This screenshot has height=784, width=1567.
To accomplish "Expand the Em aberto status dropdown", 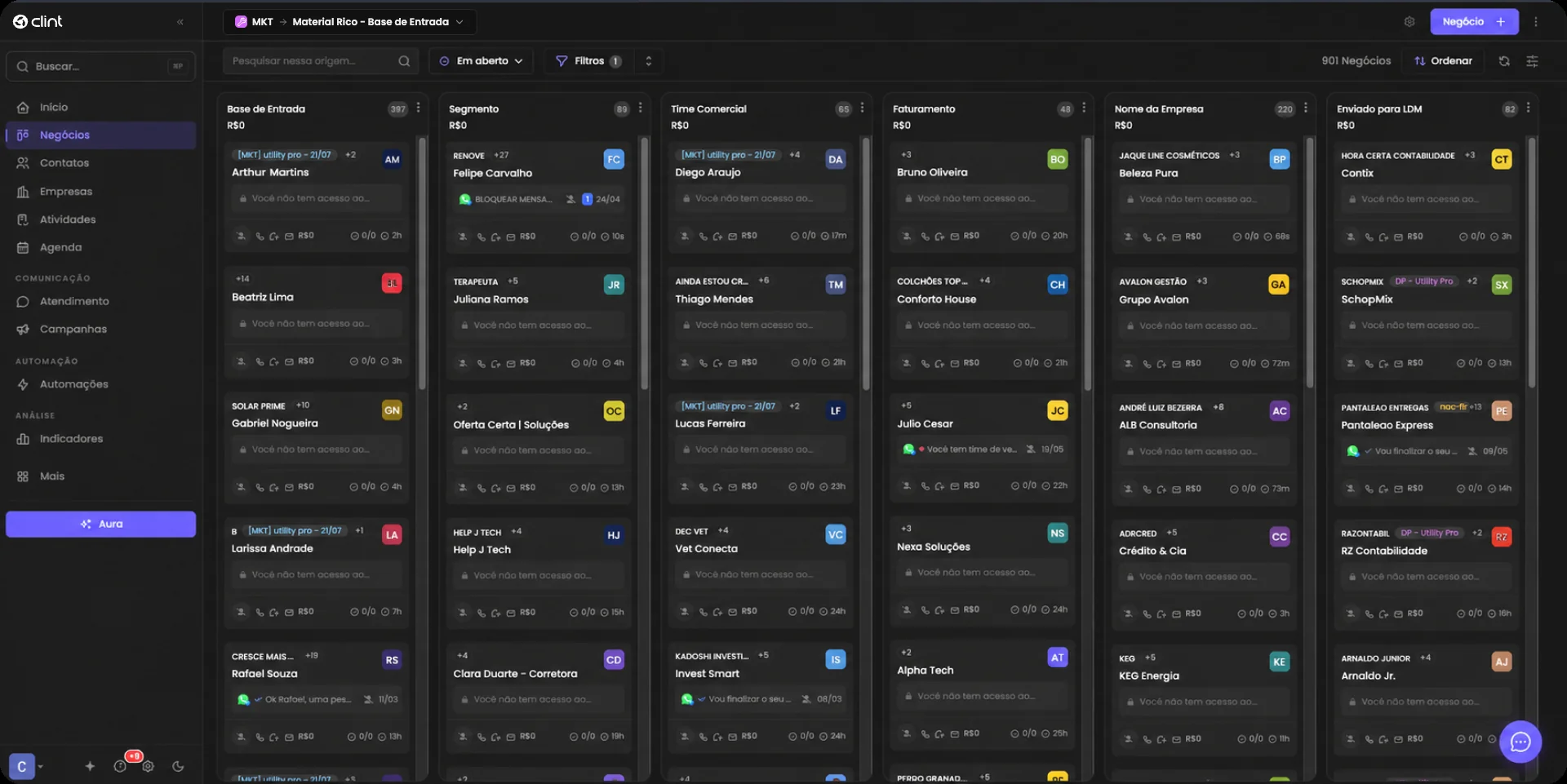I will coord(481,61).
